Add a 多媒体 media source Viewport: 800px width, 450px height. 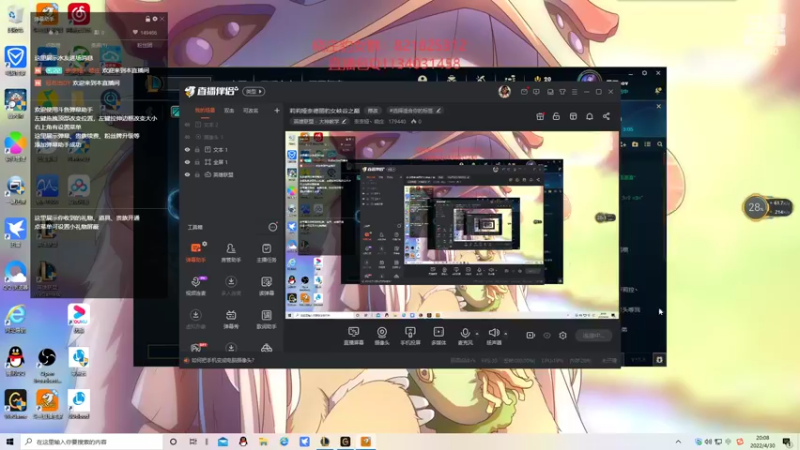[438, 336]
